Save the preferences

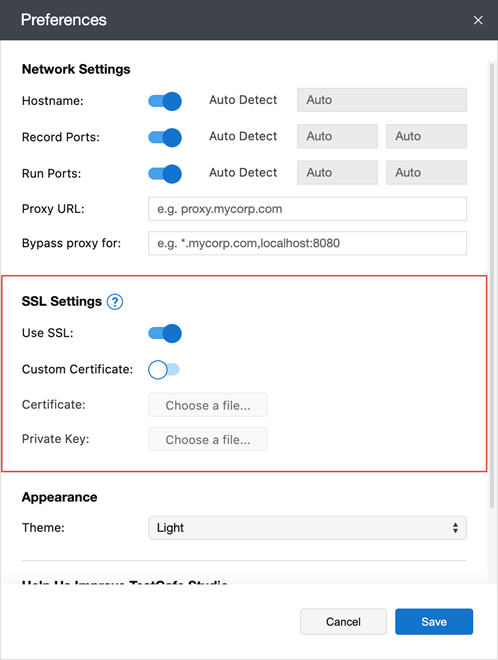(434, 621)
